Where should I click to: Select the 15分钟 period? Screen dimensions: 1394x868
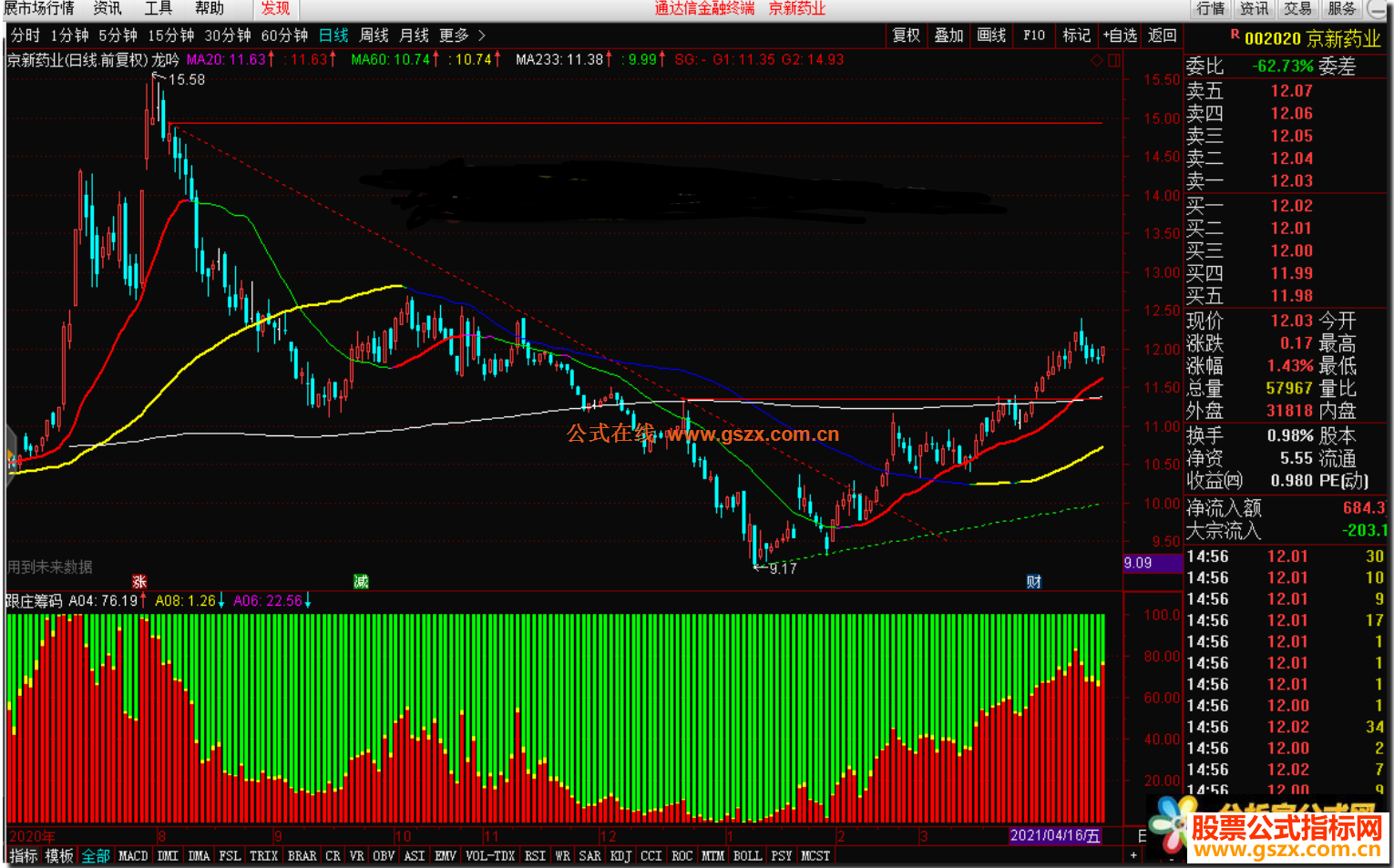pos(170,36)
